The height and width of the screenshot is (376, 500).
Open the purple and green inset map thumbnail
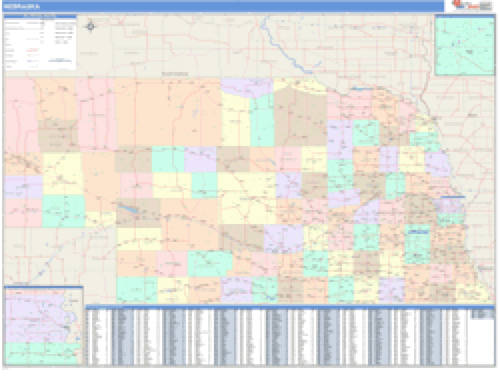tap(43, 325)
